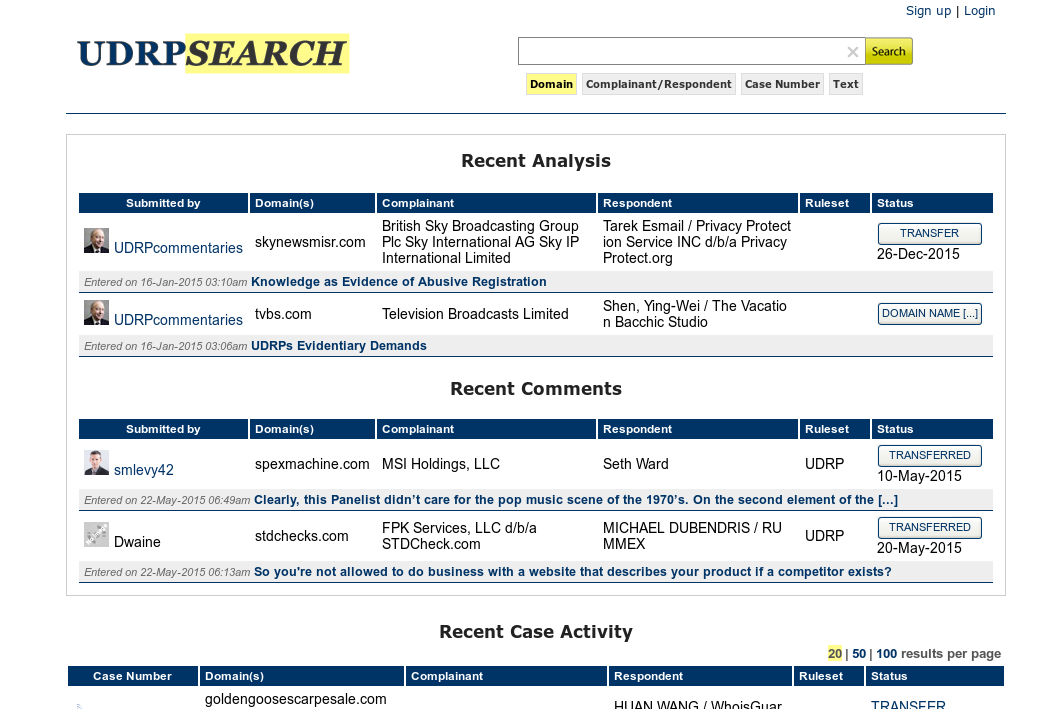This screenshot has height=709, width=1054.
Task: Click the 'British Sky Broadcasting Group' complainant cell
Action: tap(481, 242)
